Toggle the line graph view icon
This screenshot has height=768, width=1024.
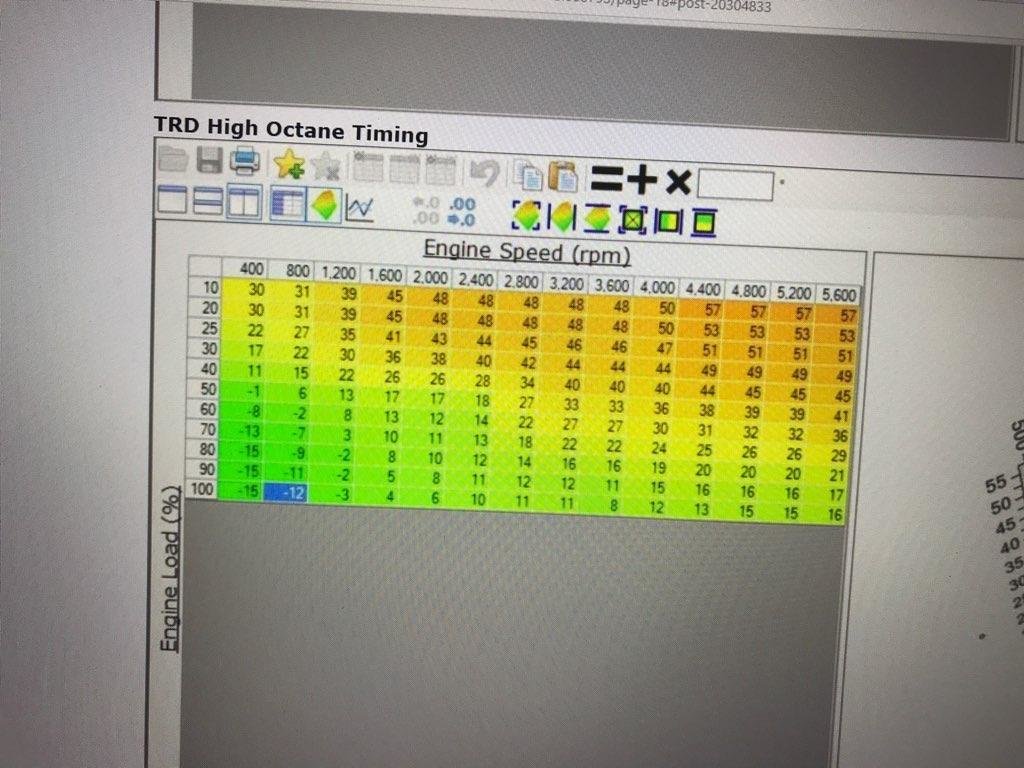pyautogui.click(x=360, y=208)
